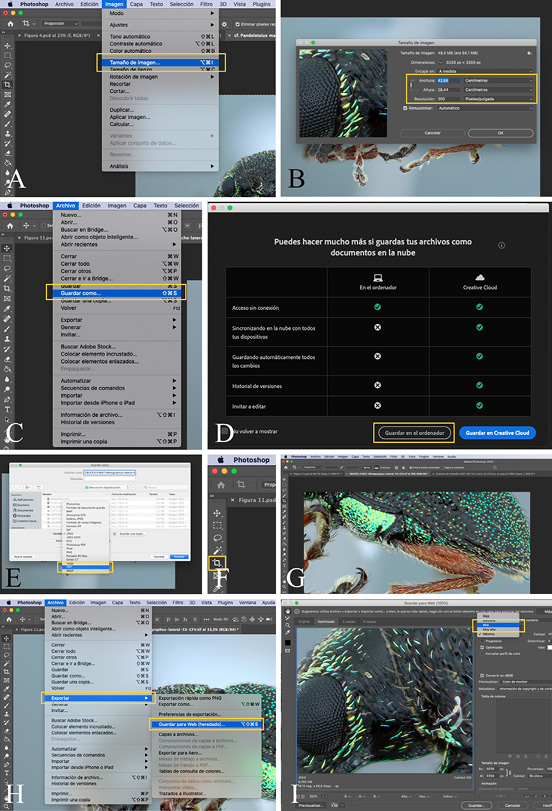This screenshot has width=552, height=811.
Task: Select the Magic Wand tool in panel A
Action: click(8, 75)
